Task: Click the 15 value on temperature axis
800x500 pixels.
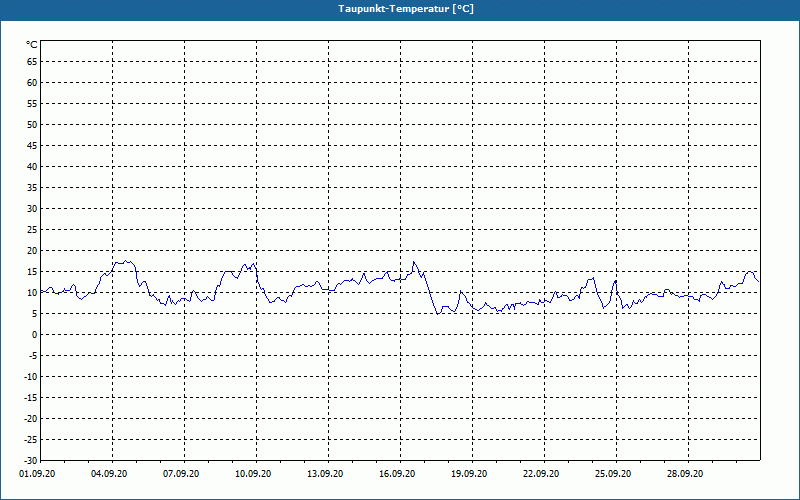Action: (x=32, y=272)
